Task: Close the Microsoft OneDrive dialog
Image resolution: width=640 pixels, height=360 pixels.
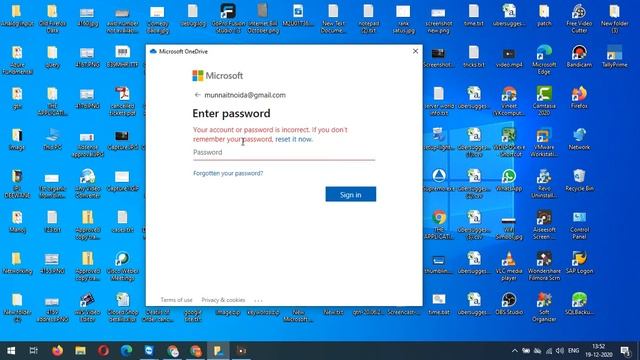Action: click(x=415, y=51)
